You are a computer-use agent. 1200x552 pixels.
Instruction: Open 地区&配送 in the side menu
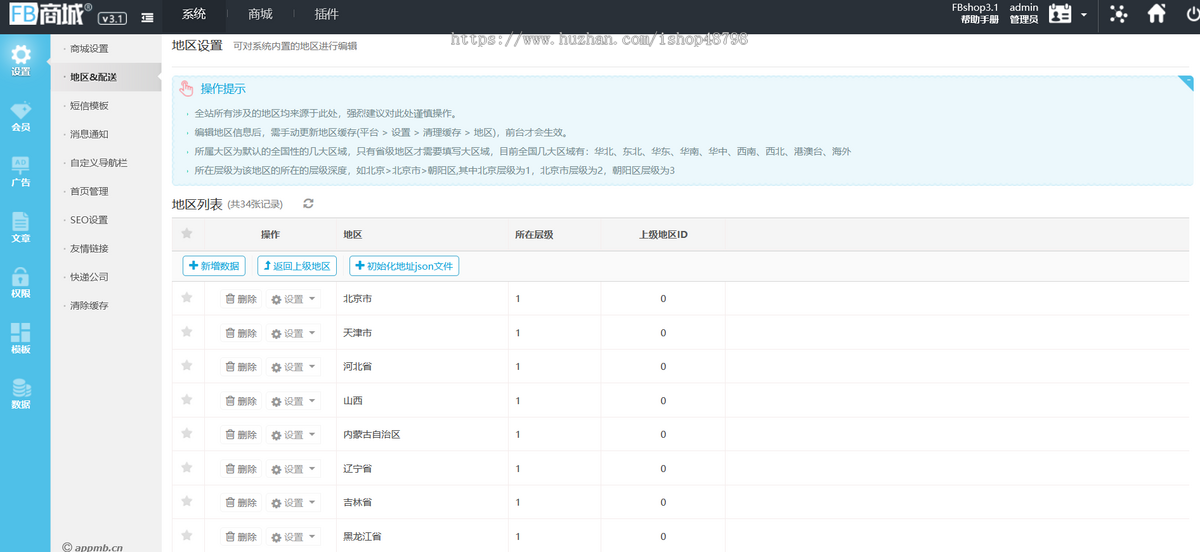pos(93,77)
